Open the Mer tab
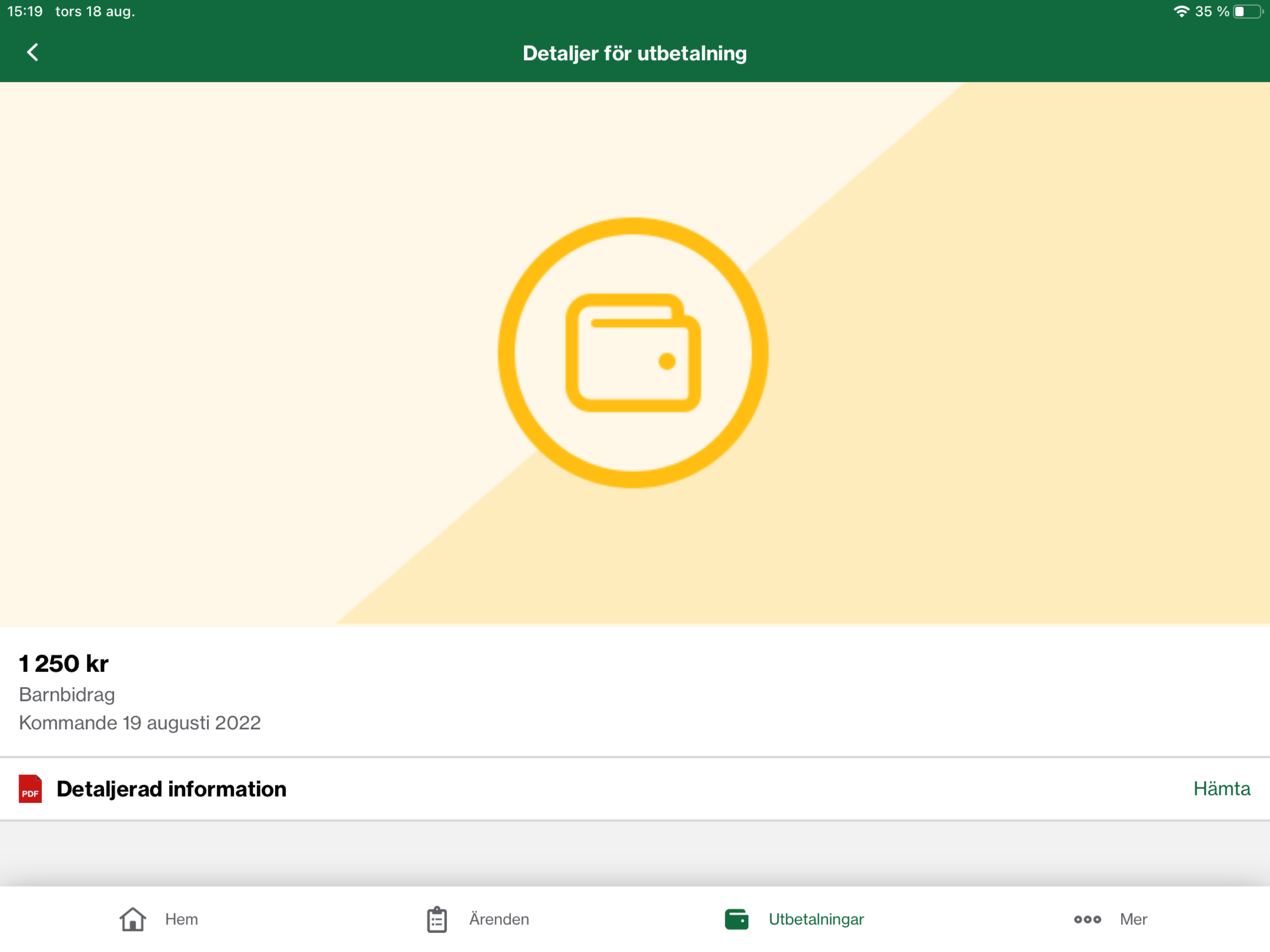 1111,919
